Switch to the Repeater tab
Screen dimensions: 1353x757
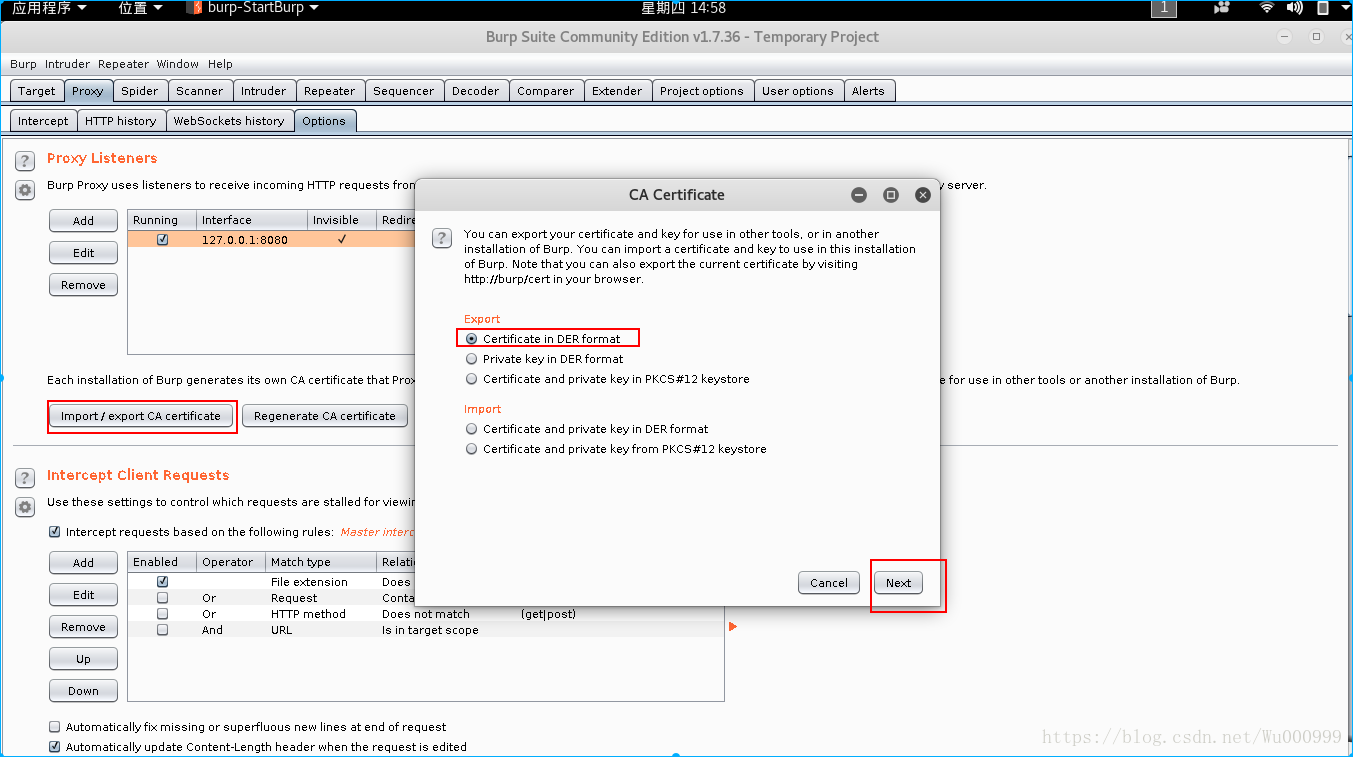point(330,91)
